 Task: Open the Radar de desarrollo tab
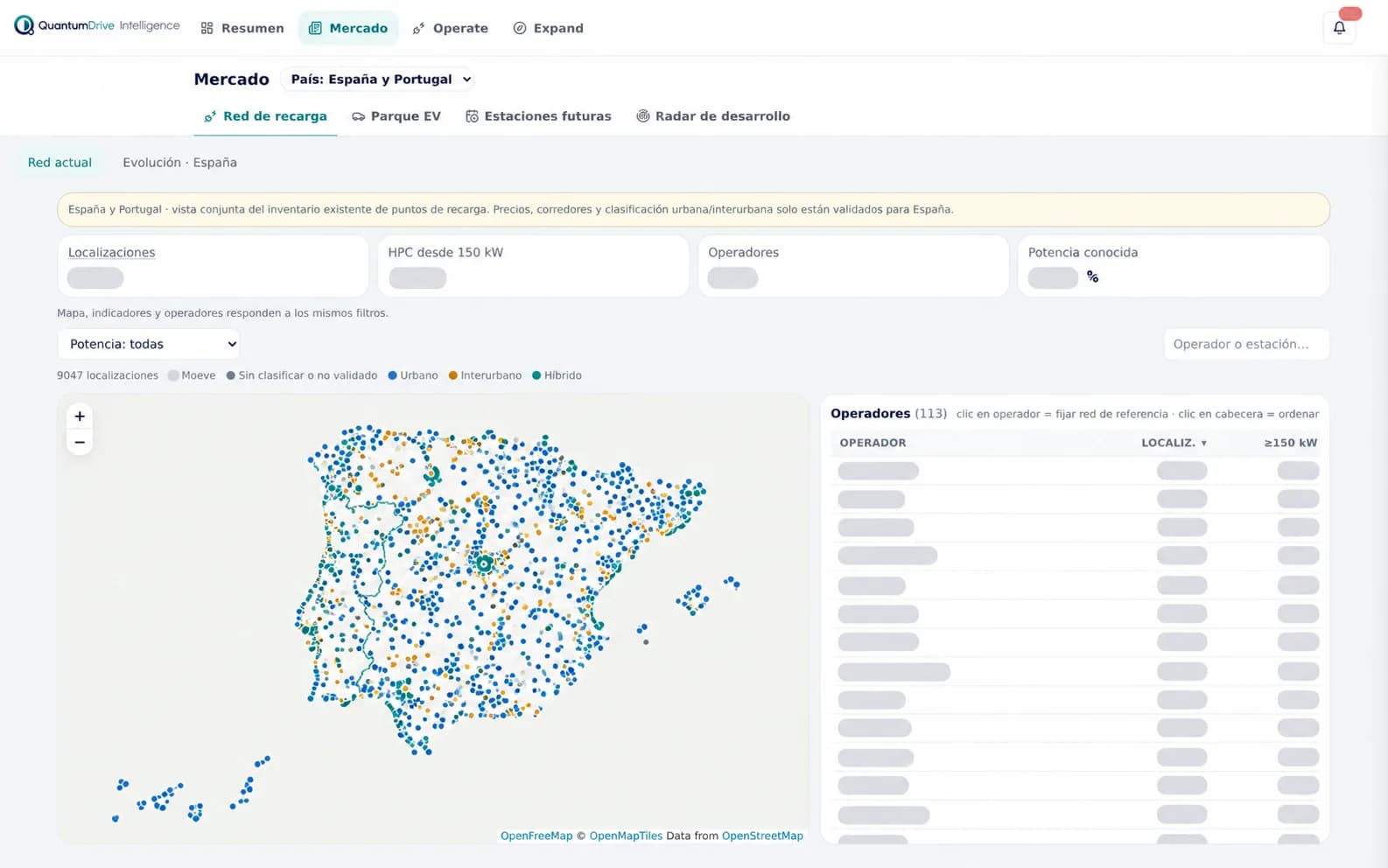(x=713, y=116)
